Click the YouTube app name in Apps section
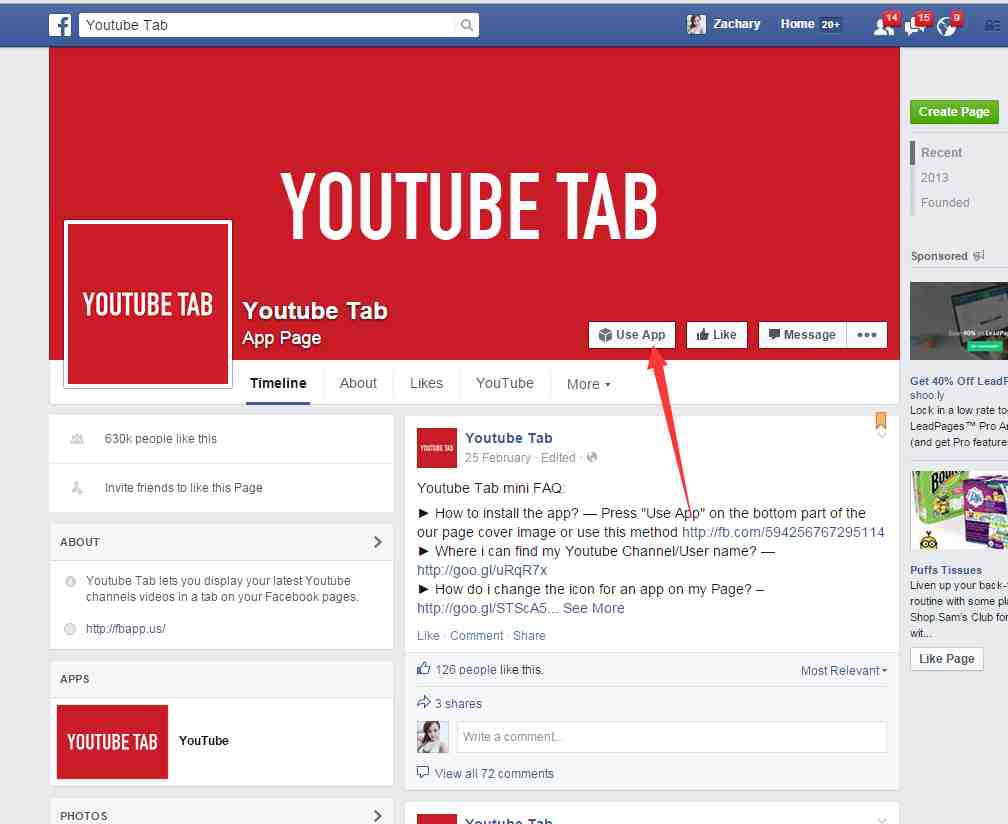 pos(204,740)
